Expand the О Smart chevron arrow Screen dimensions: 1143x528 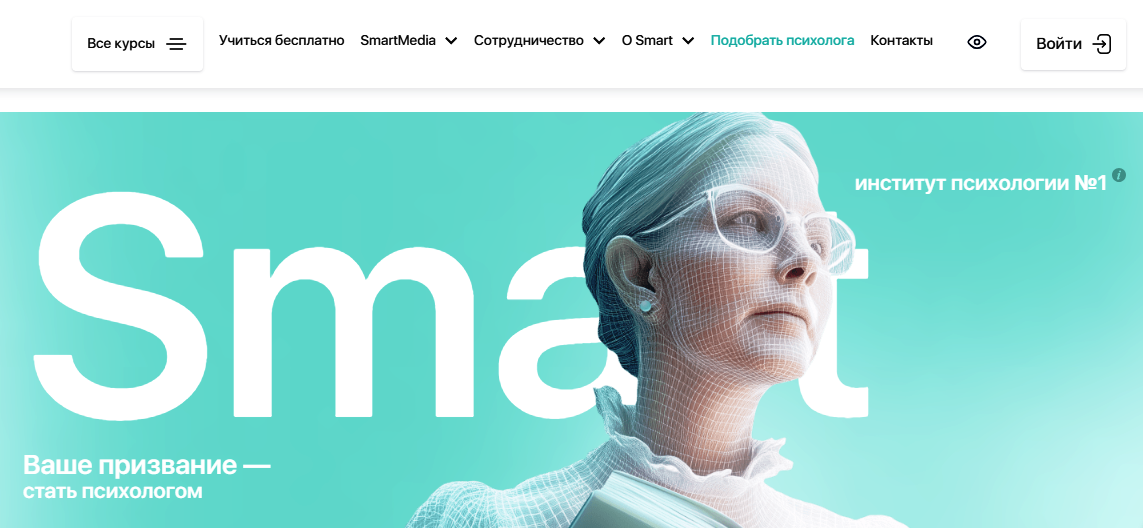click(688, 41)
